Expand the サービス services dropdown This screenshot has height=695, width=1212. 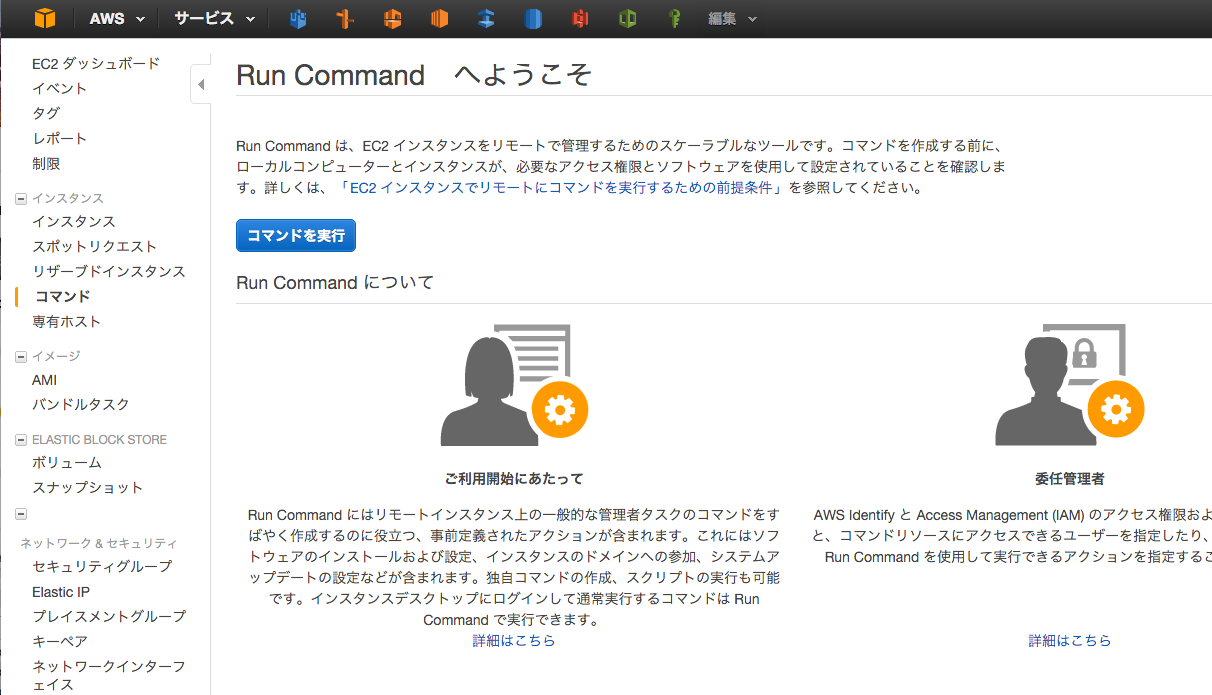[214, 18]
